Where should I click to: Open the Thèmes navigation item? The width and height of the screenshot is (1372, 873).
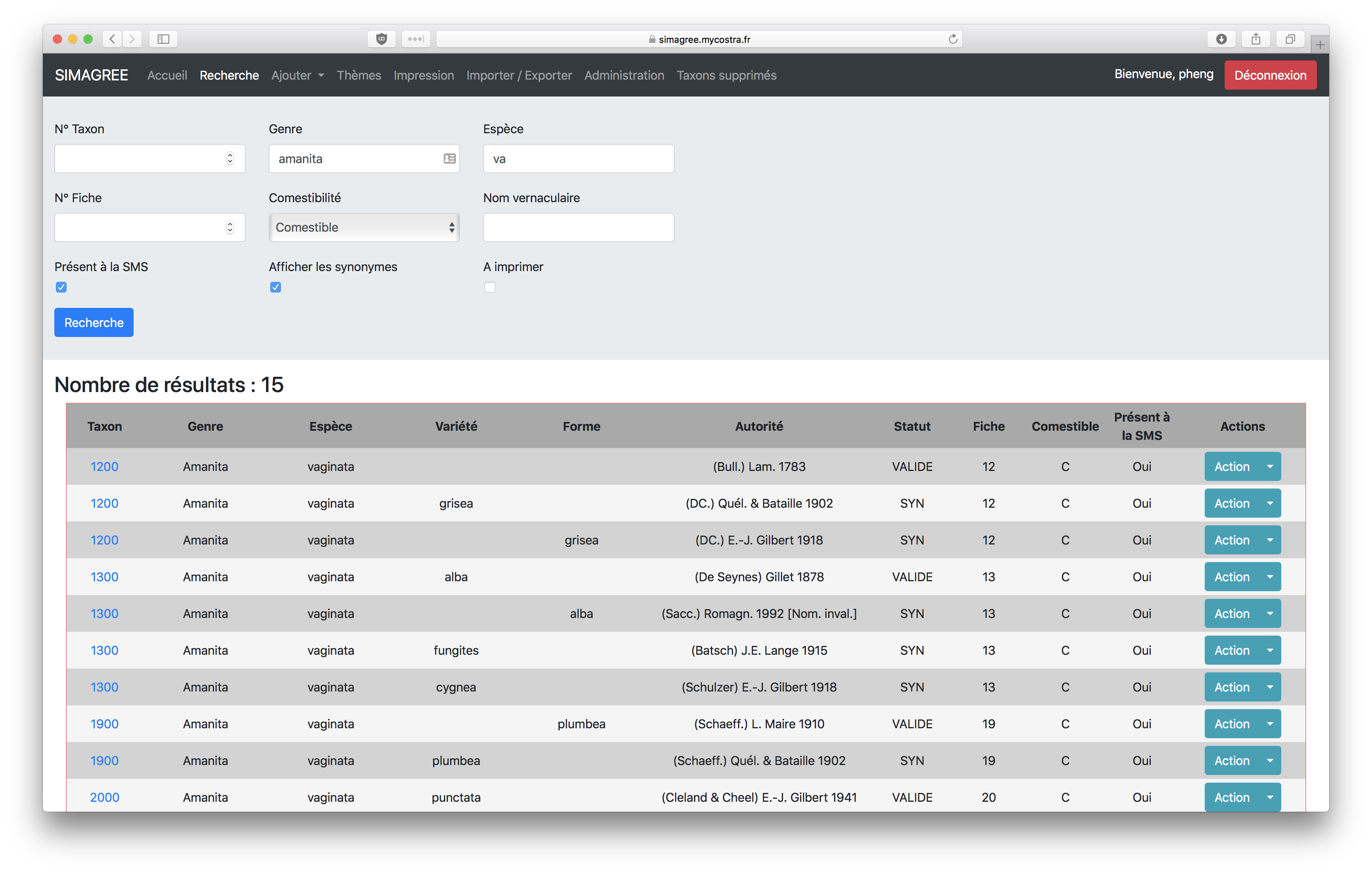pos(358,75)
